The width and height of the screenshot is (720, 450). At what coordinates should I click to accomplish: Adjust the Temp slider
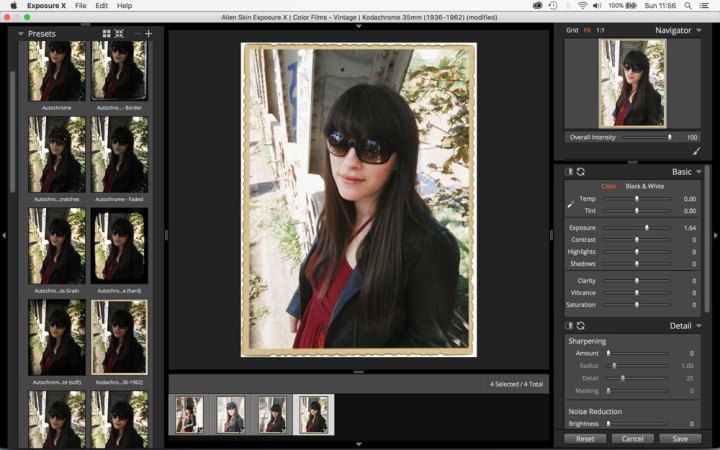click(x=636, y=198)
